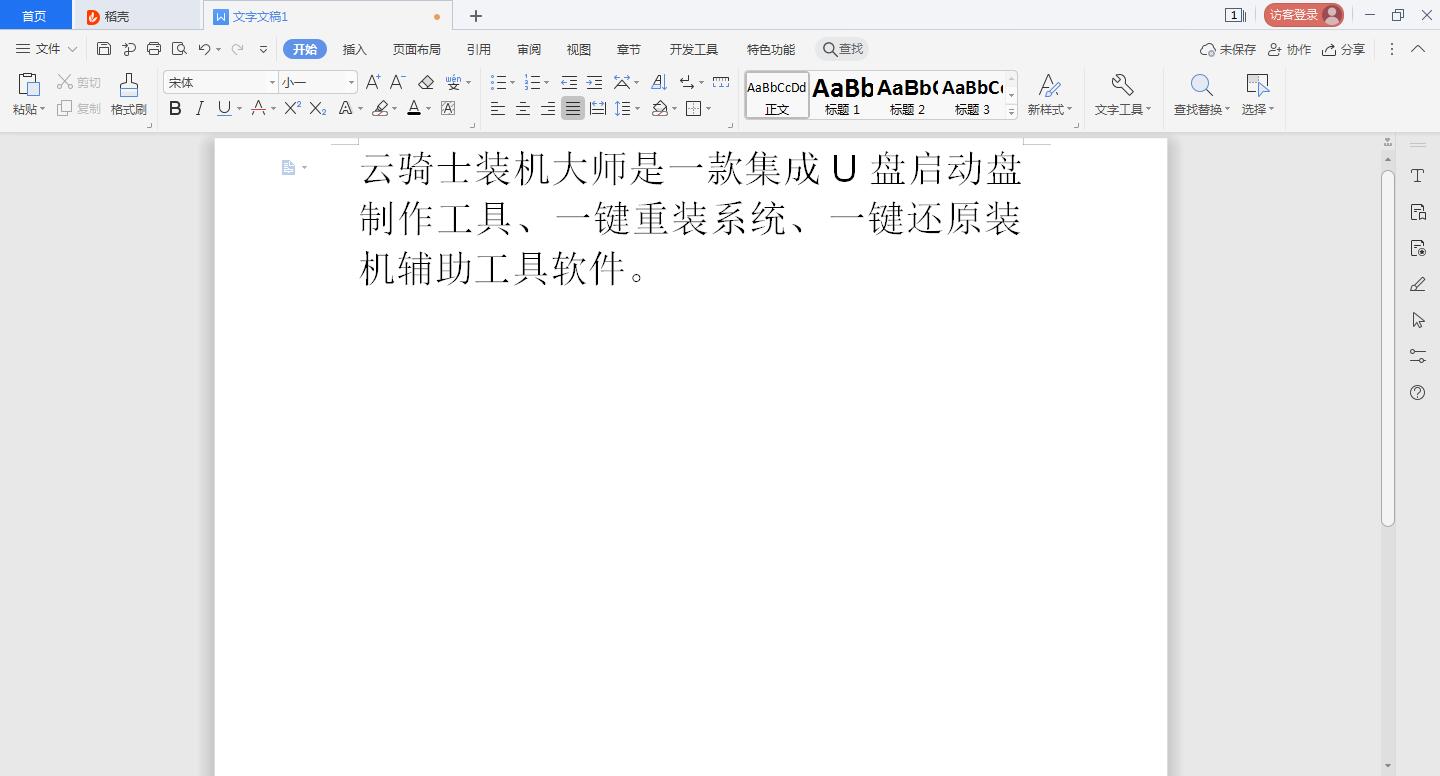Screen dimensions: 1440x776
Task: Apply the Format Painter (格式刷)
Action: 129,95
